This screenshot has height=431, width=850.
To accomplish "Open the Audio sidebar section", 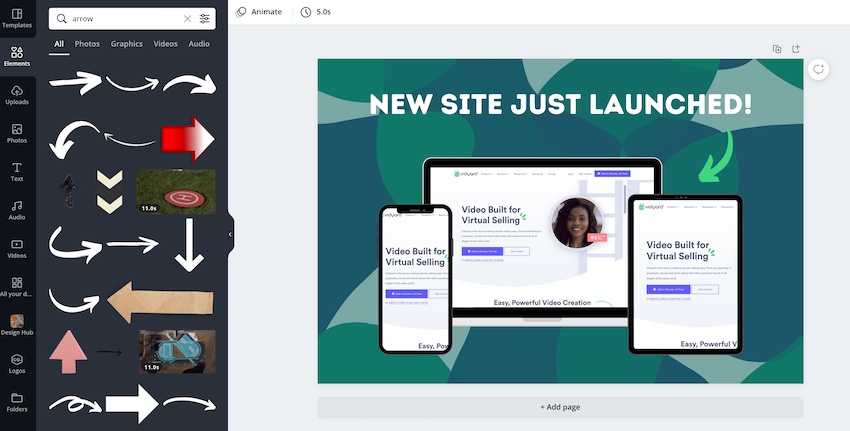I will [x=17, y=210].
